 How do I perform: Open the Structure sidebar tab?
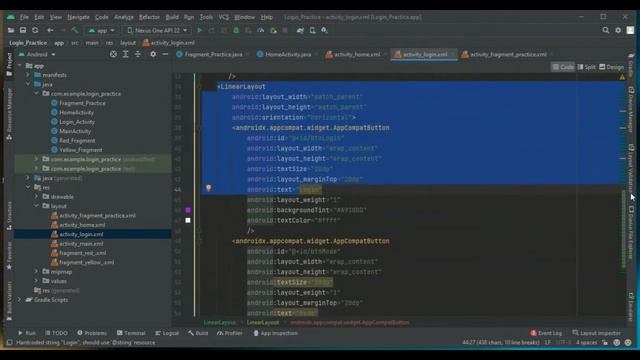9,216
